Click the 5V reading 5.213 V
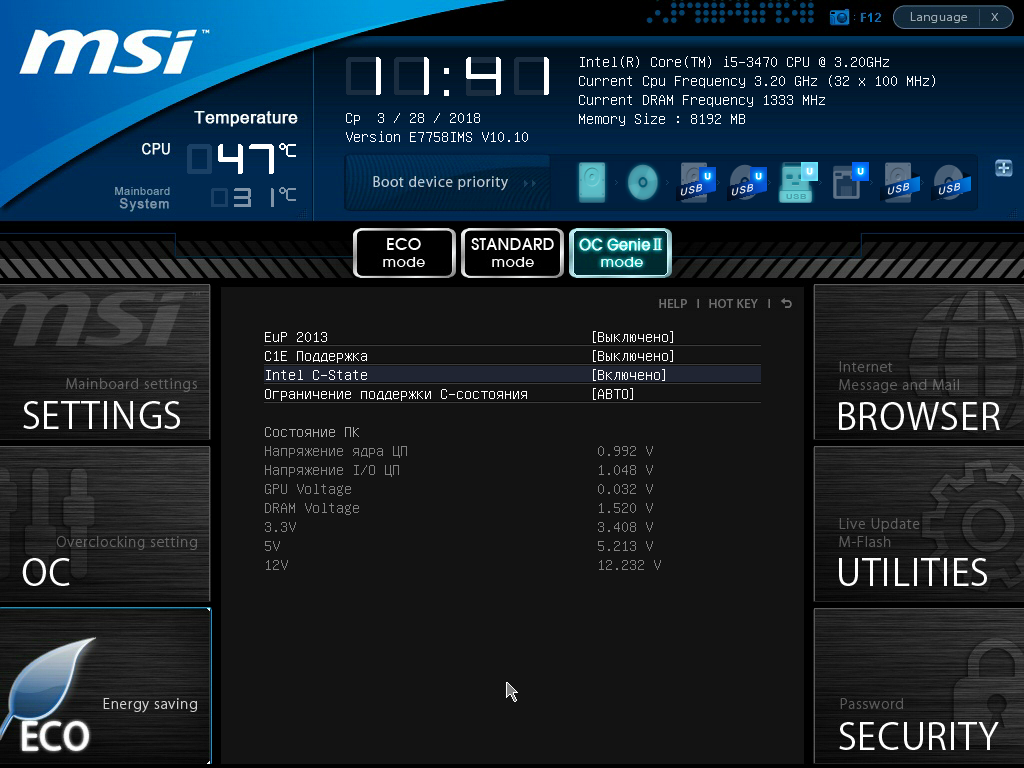This screenshot has width=1024, height=768. point(625,546)
